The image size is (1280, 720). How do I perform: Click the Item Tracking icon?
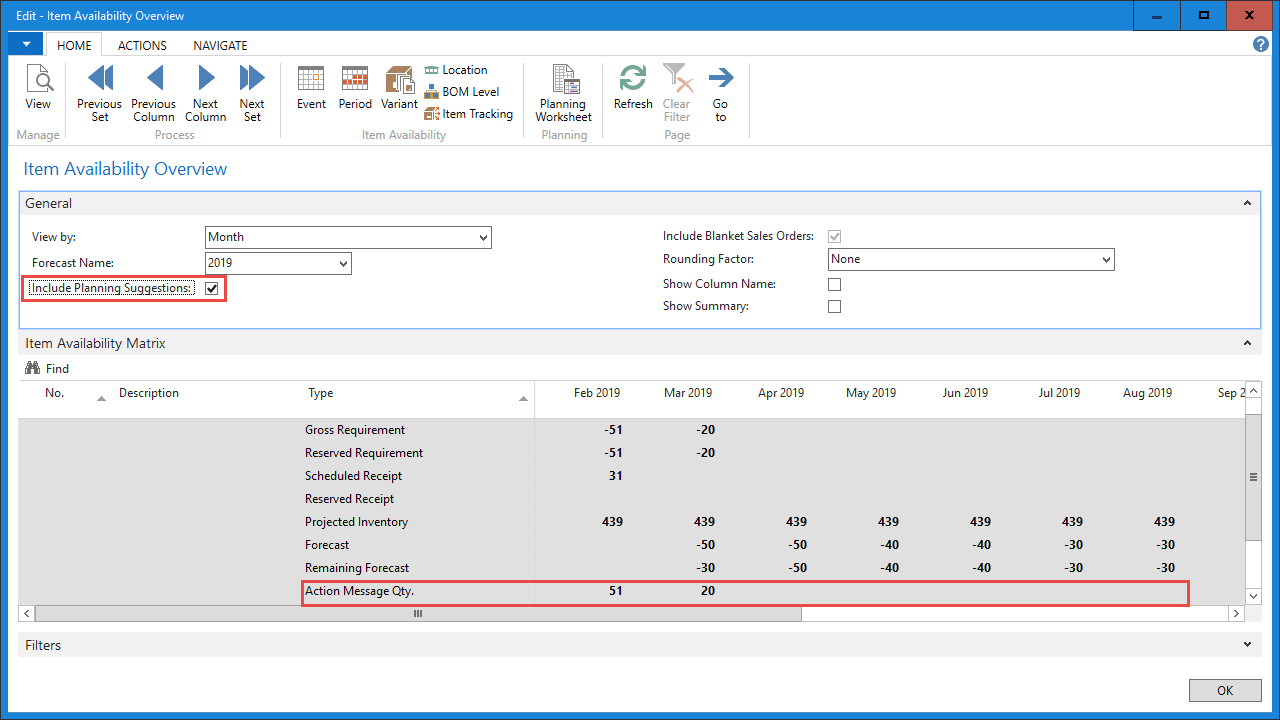[x=469, y=113]
